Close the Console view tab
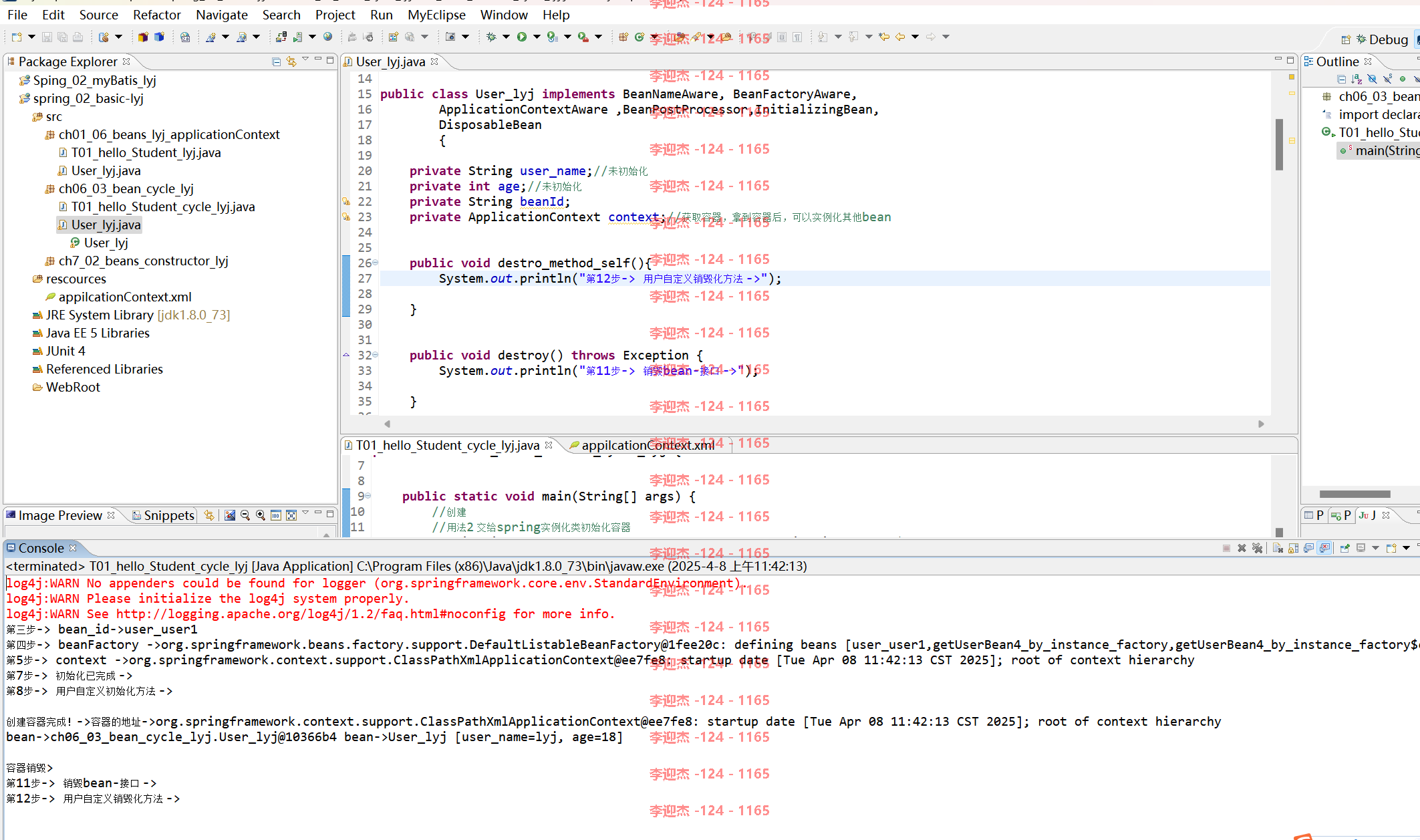This screenshot has width=1420, height=840. (73, 548)
